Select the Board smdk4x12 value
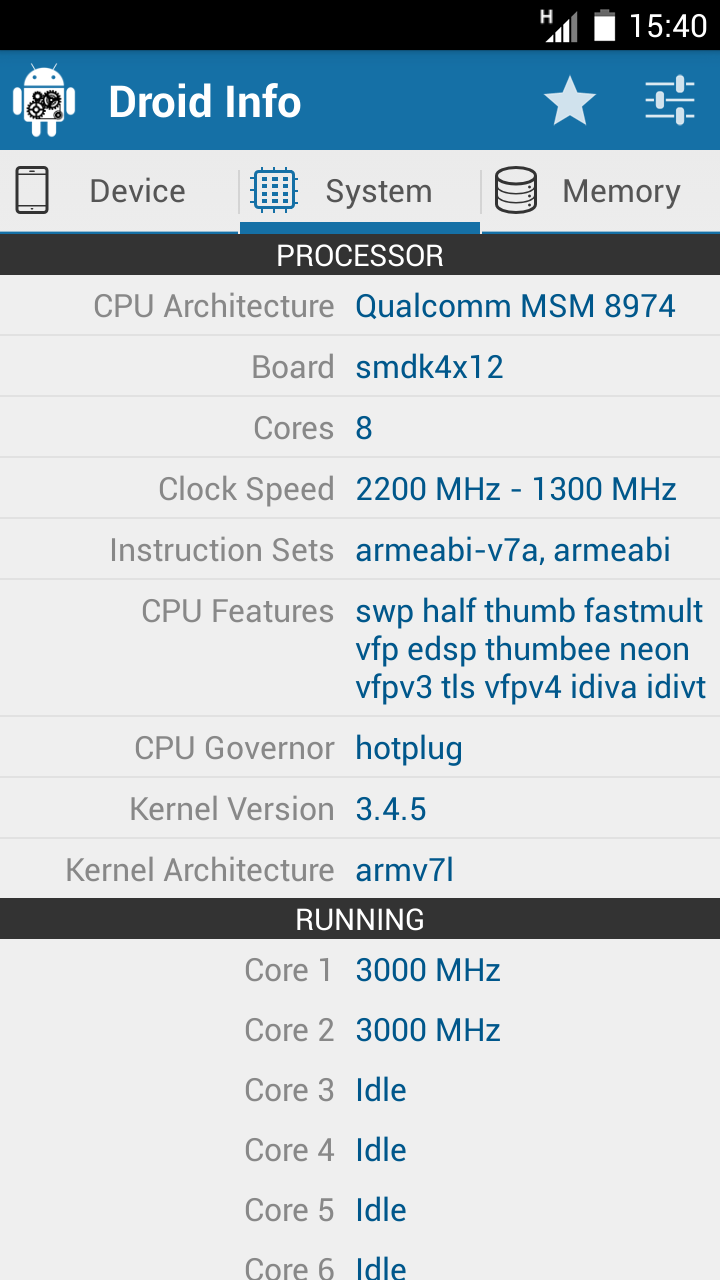The image size is (720, 1280). coord(429,367)
